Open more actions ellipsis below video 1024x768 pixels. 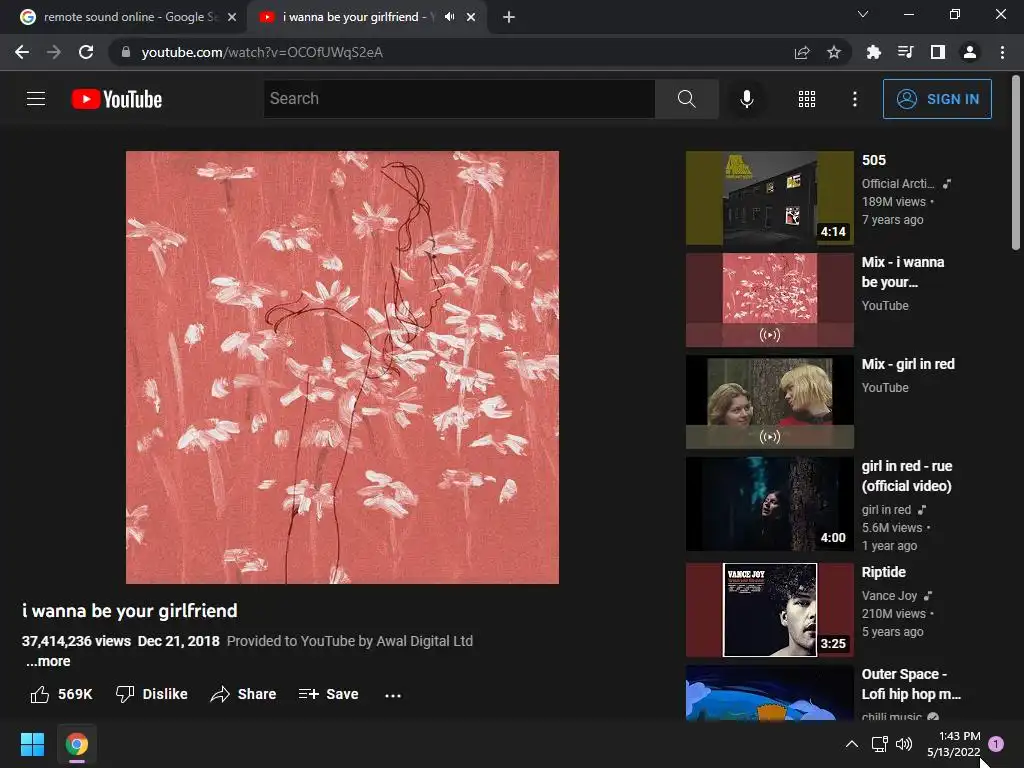point(393,696)
